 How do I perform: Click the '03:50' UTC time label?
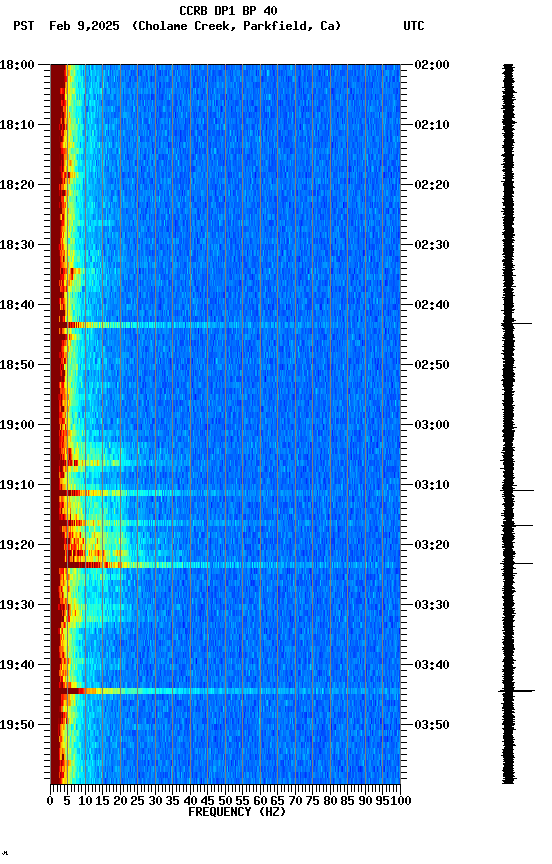432,726
